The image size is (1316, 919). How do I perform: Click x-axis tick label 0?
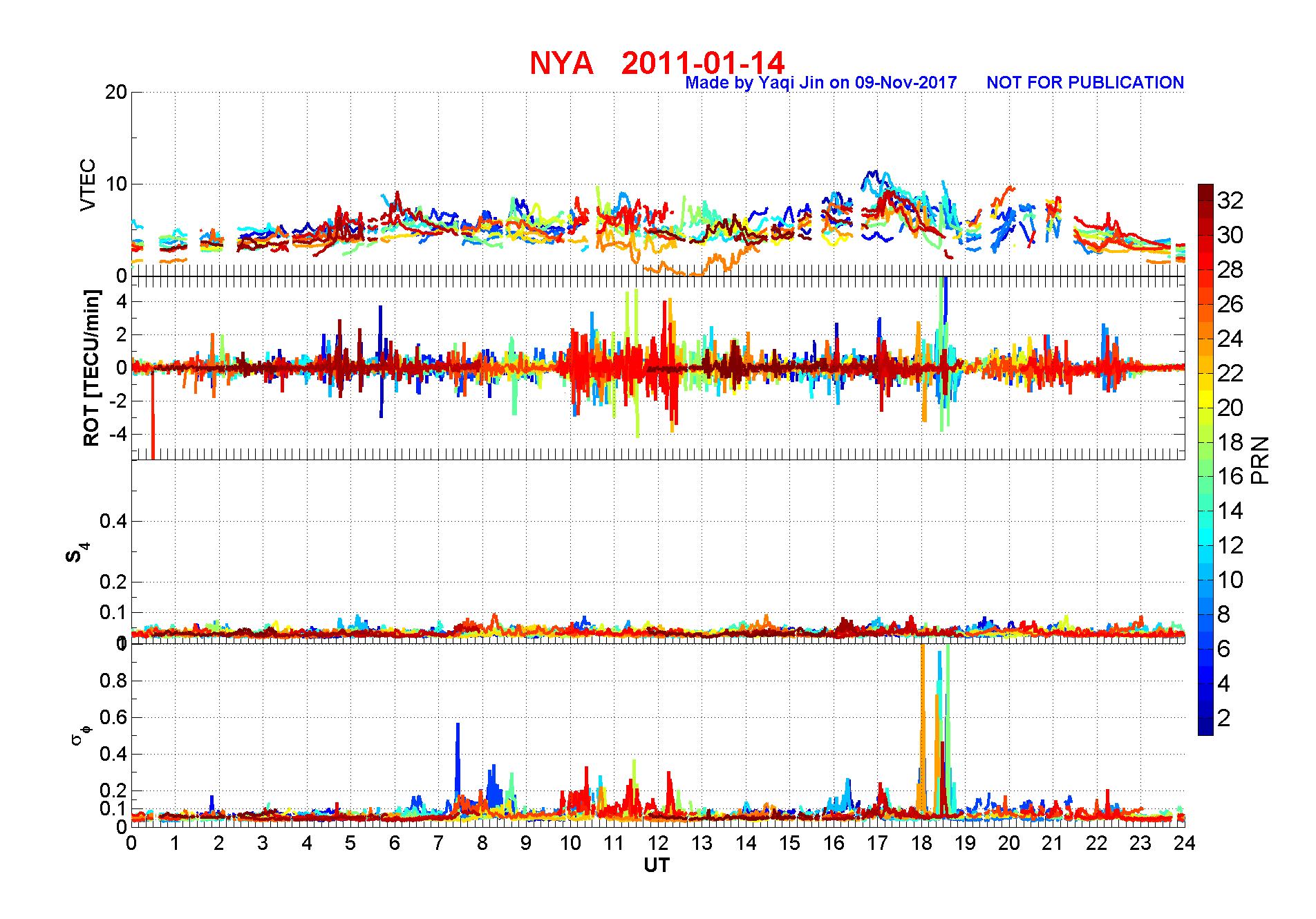[131, 843]
